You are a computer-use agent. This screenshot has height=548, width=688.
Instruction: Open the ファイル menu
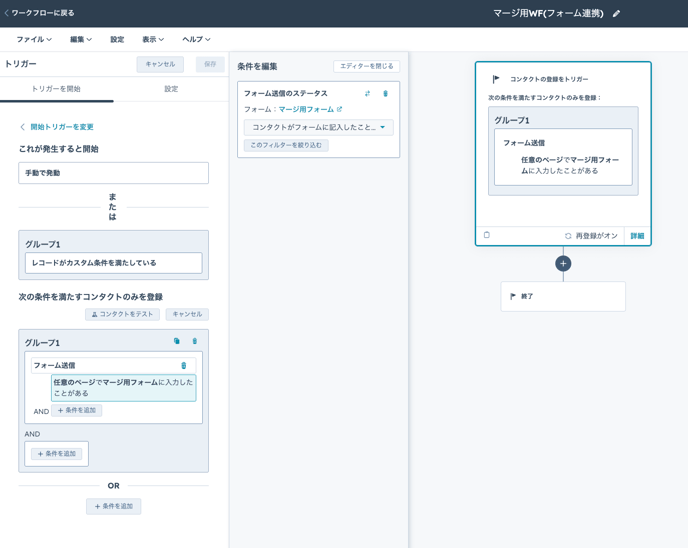pyautogui.click(x=34, y=40)
